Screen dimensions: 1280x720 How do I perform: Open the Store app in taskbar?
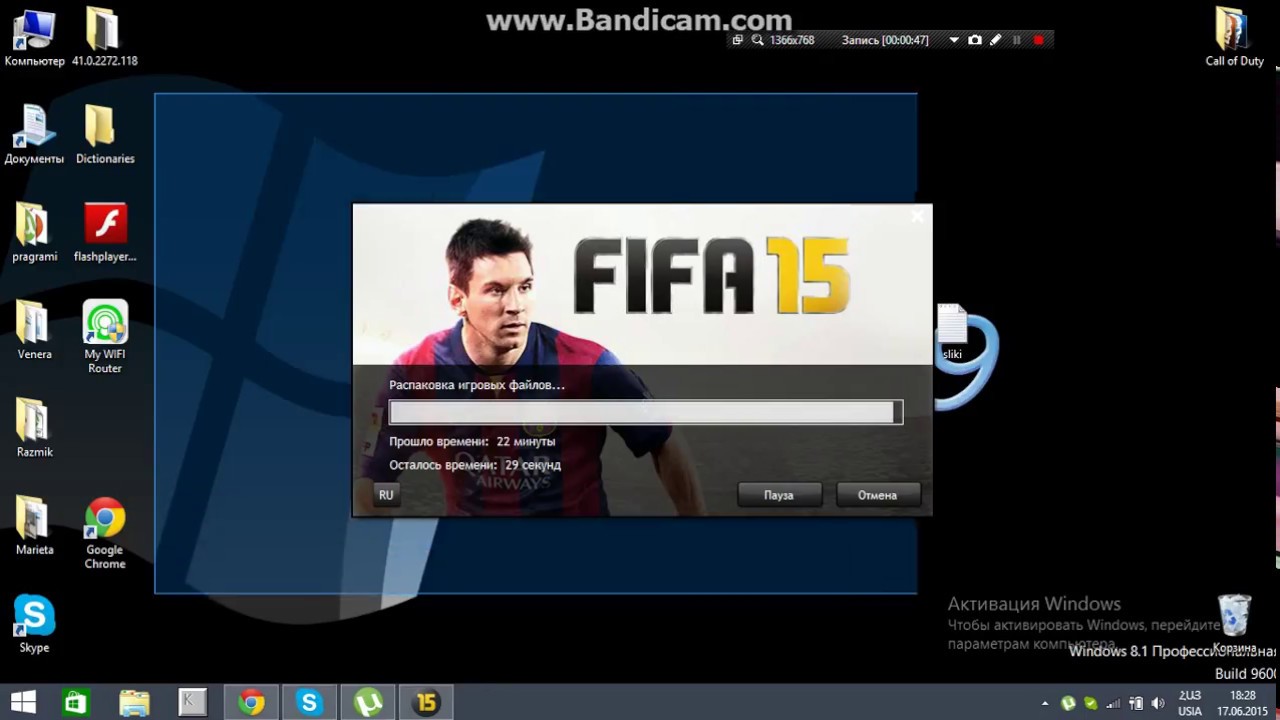tap(76, 703)
